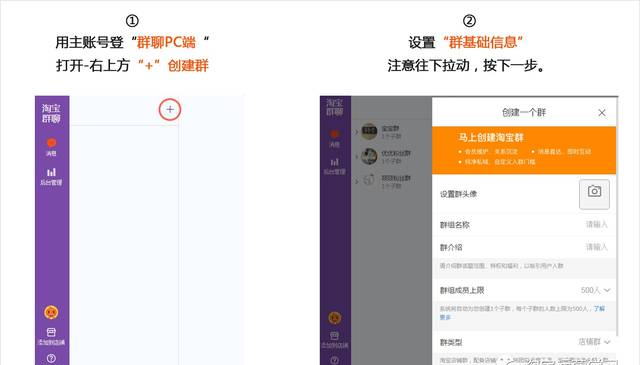The height and width of the screenshot is (365, 640).
Task: Click the 淘宝群聊 logo in the undimmed sidebar
Action: pyautogui.click(x=51, y=113)
